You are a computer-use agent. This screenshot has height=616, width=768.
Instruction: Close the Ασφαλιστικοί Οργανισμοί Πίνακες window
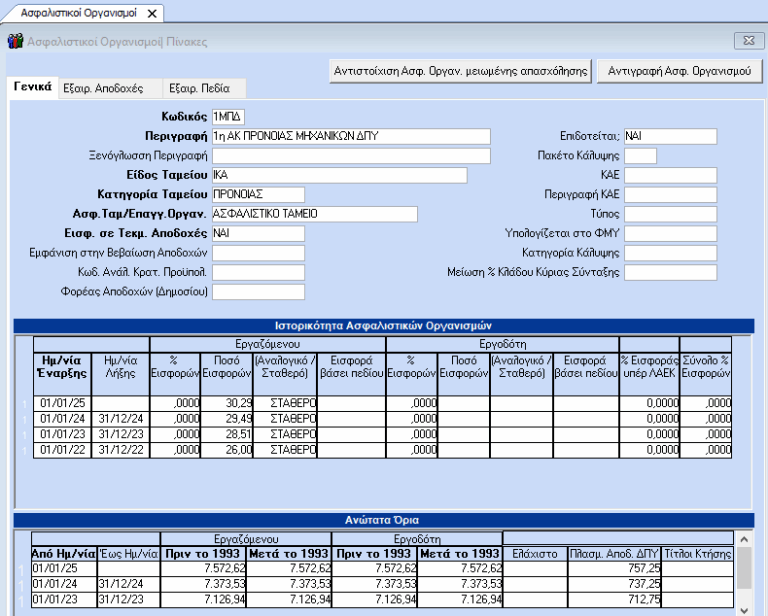744,41
